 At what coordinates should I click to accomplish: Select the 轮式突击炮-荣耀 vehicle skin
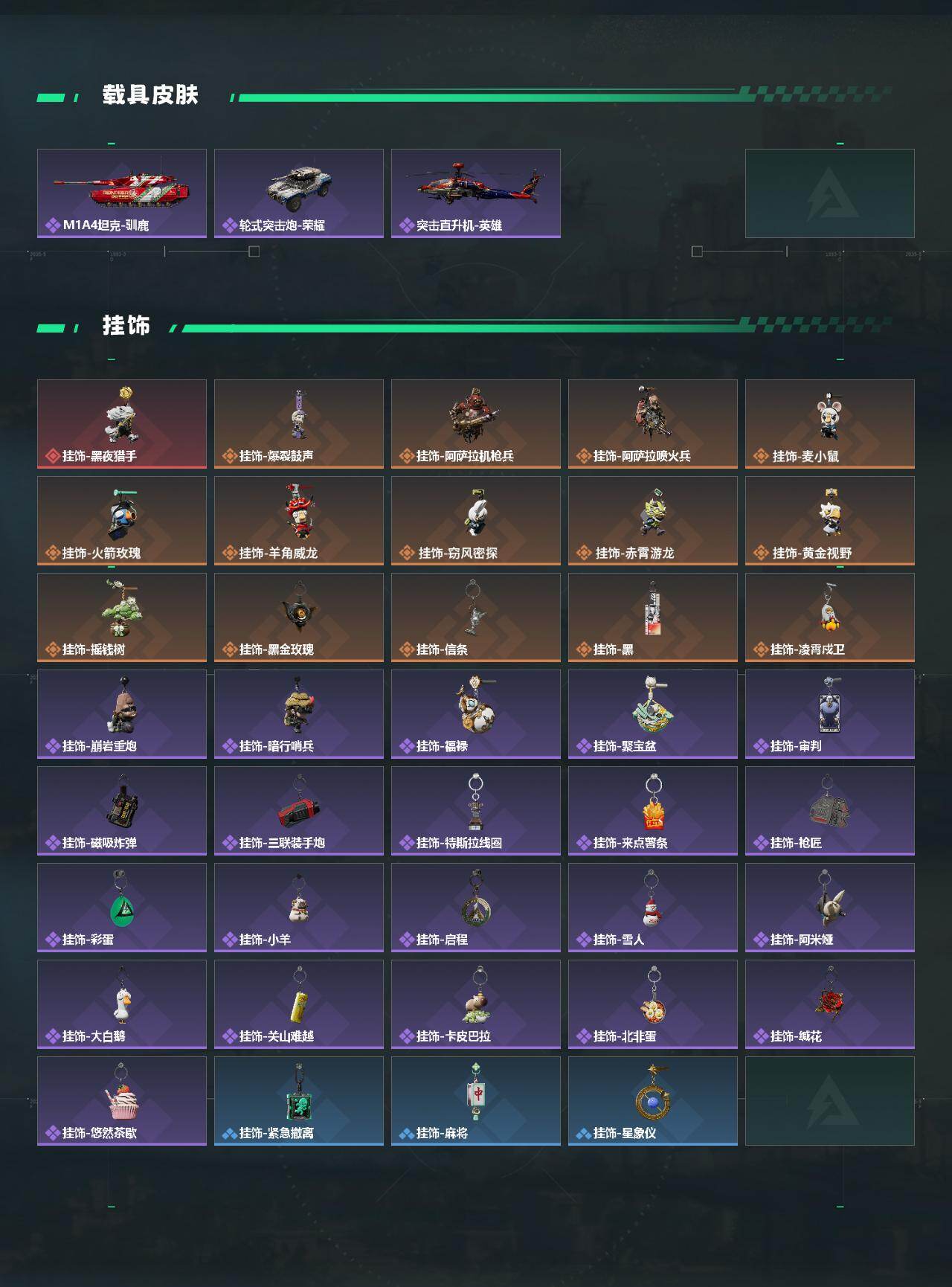pos(299,193)
